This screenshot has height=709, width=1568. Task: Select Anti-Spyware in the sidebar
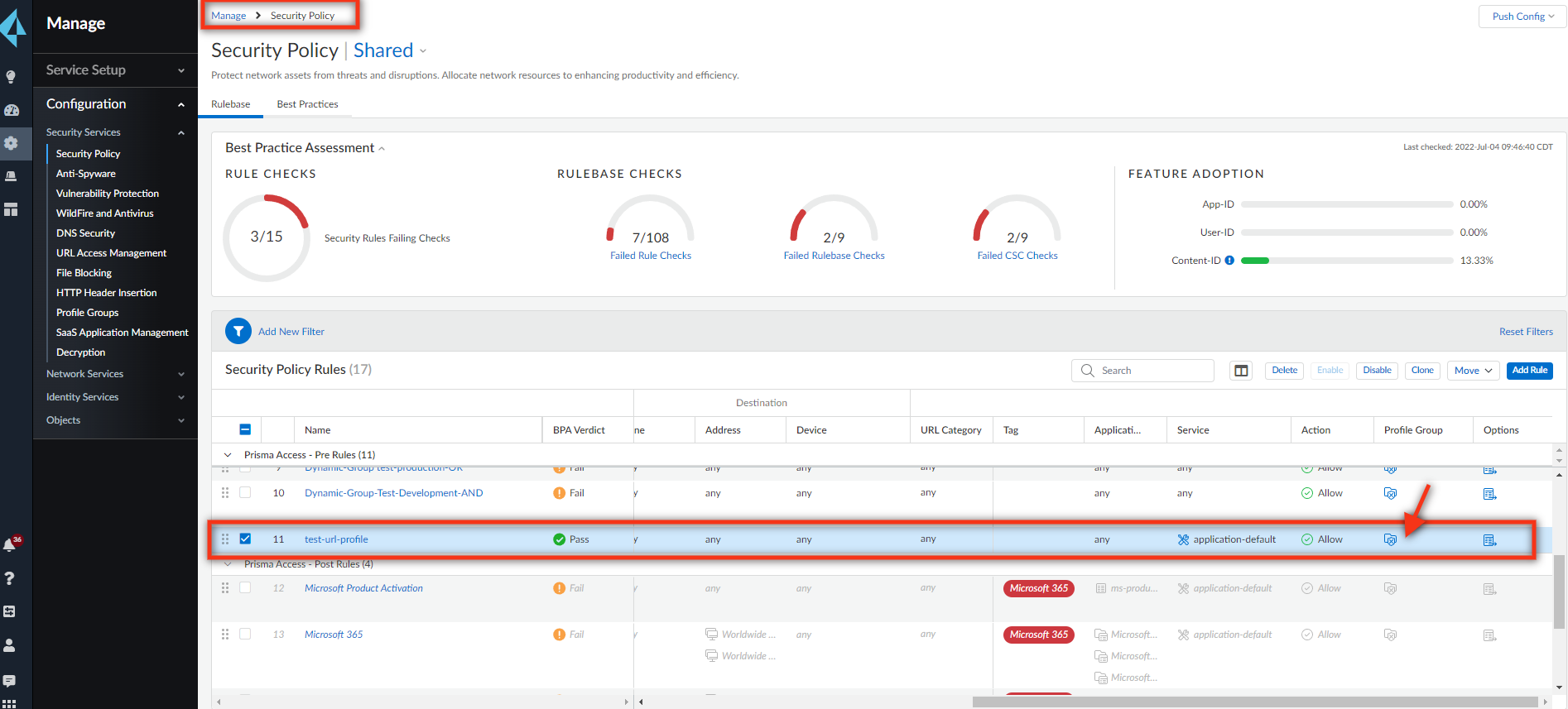(86, 174)
